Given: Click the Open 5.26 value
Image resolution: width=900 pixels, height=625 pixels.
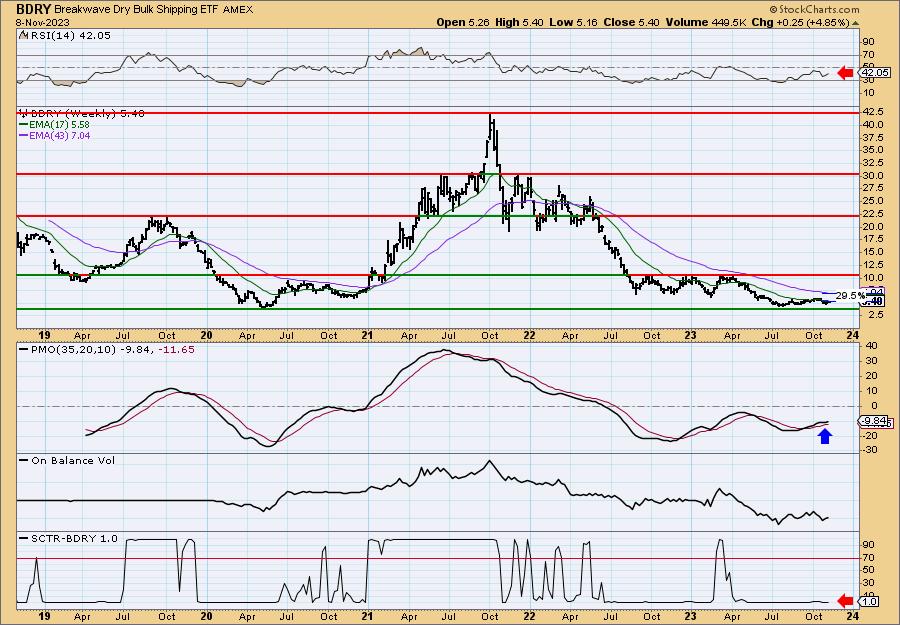Looking at the screenshot, I should pyautogui.click(x=464, y=22).
